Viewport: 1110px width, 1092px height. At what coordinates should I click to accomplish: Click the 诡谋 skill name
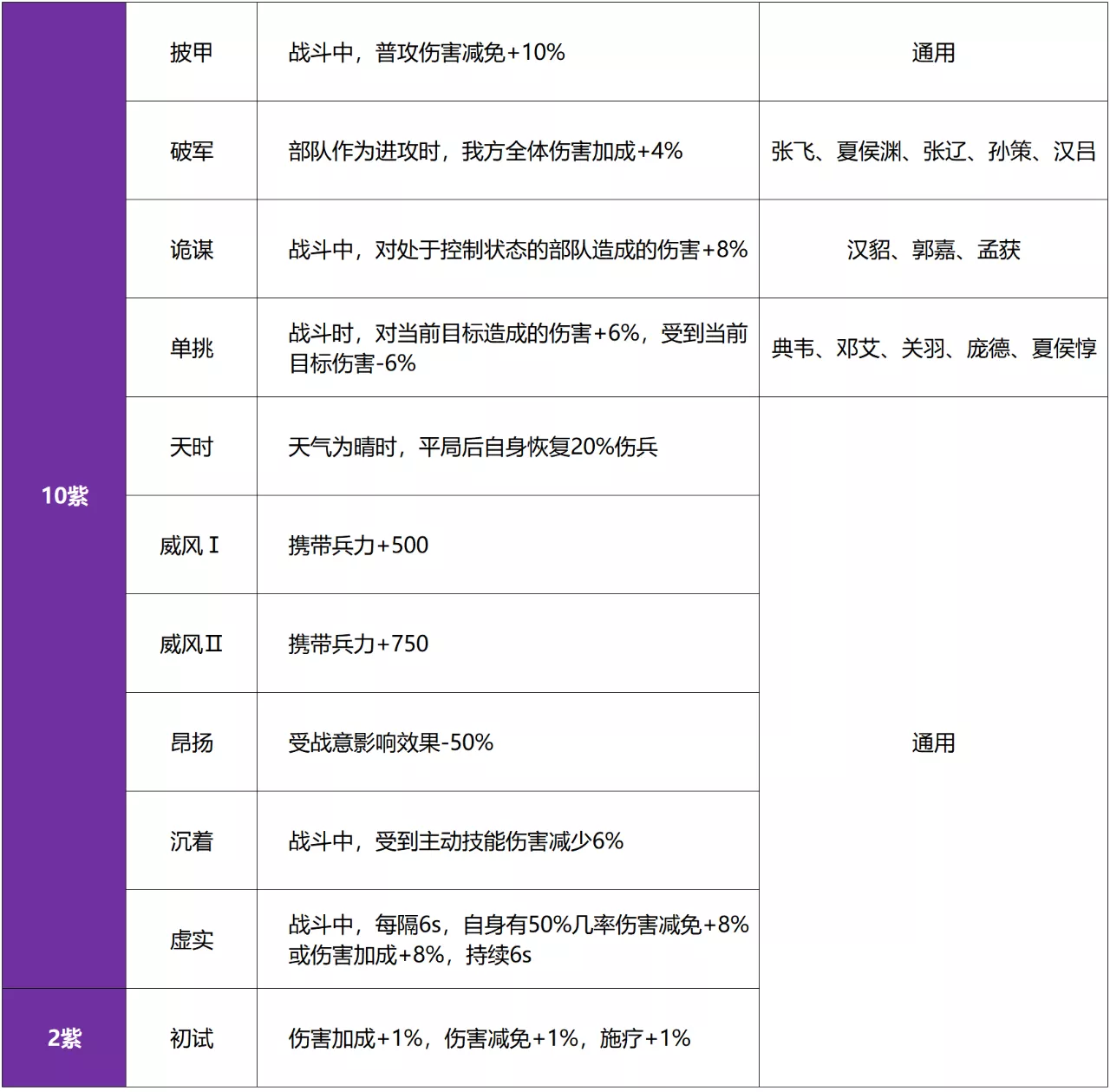coord(191,251)
